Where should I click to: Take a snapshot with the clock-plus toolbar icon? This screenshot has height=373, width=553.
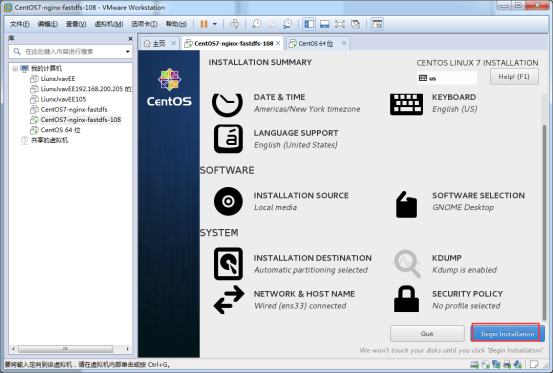click(256, 24)
